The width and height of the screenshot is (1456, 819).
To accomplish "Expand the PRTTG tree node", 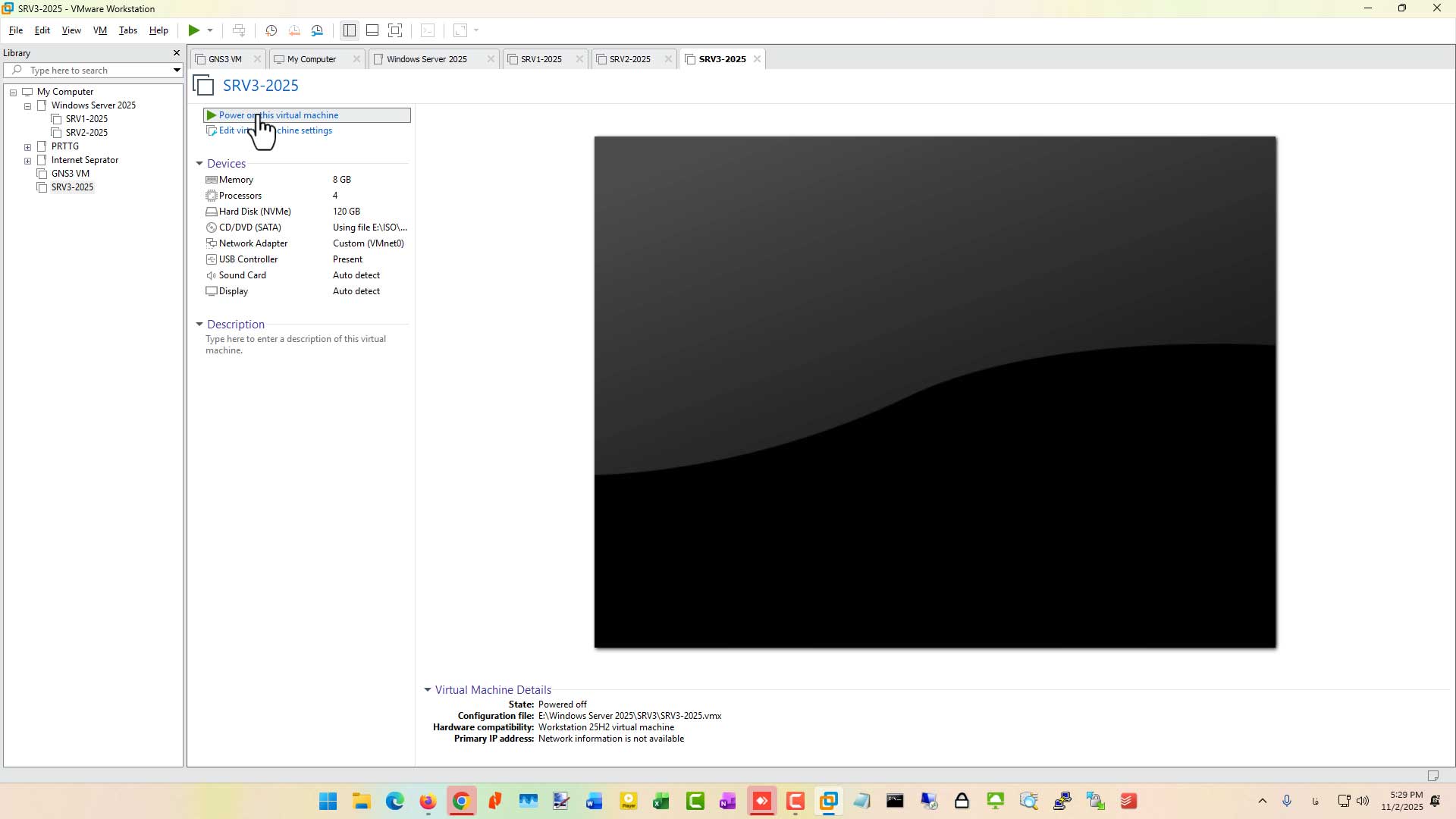I will [x=27, y=147].
